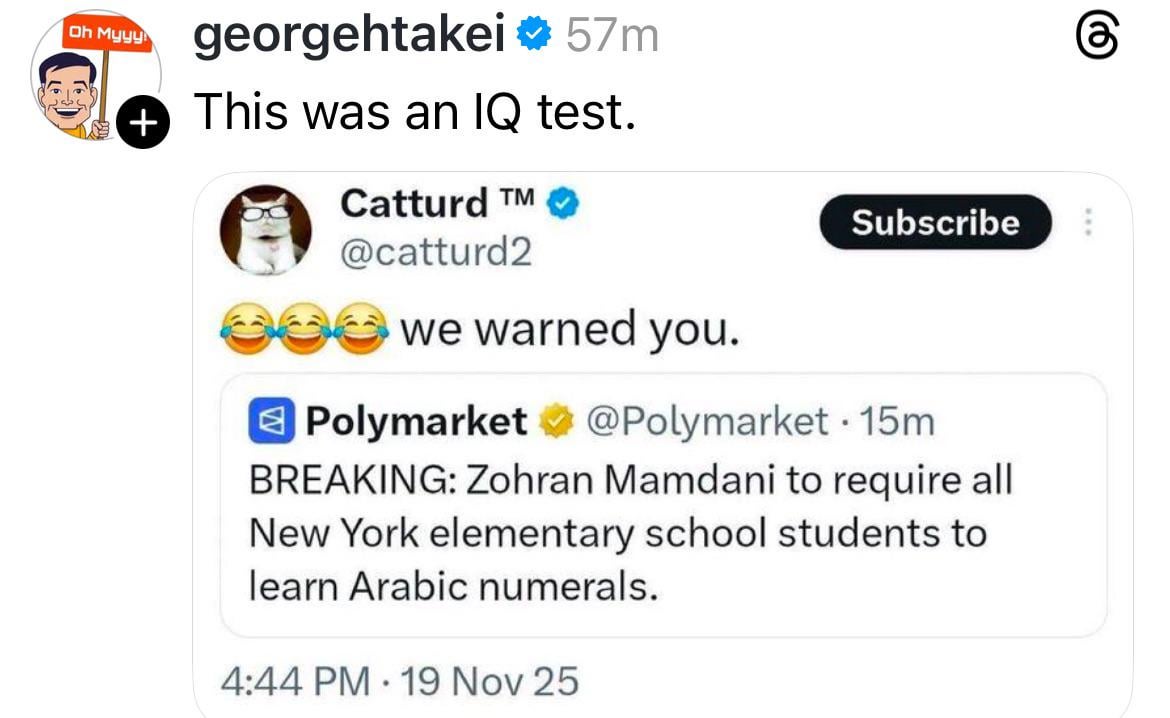Open the three-dot more options menu

[1088, 222]
